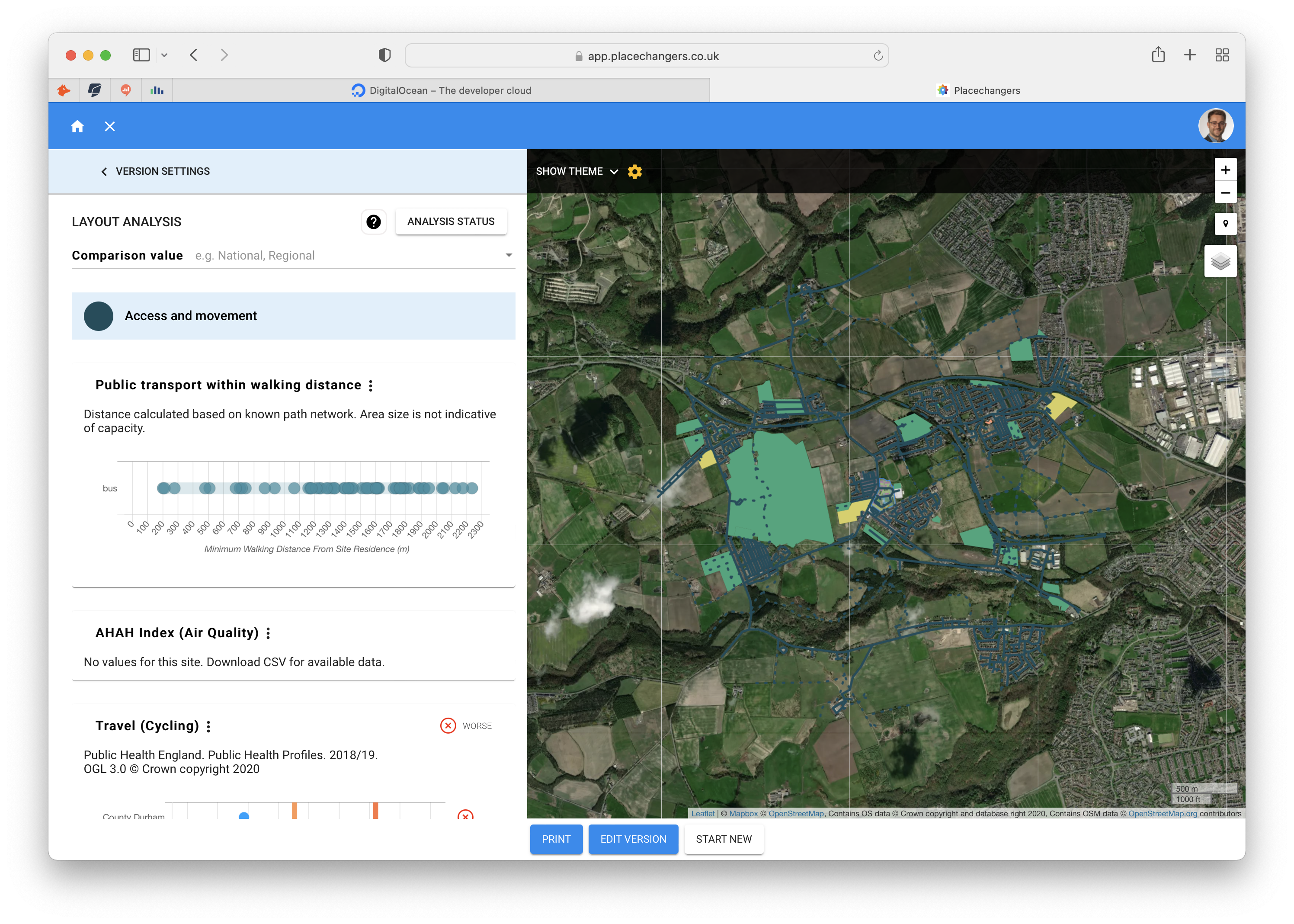Go back in browser history
The image size is (1294, 924).
tap(194, 55)
